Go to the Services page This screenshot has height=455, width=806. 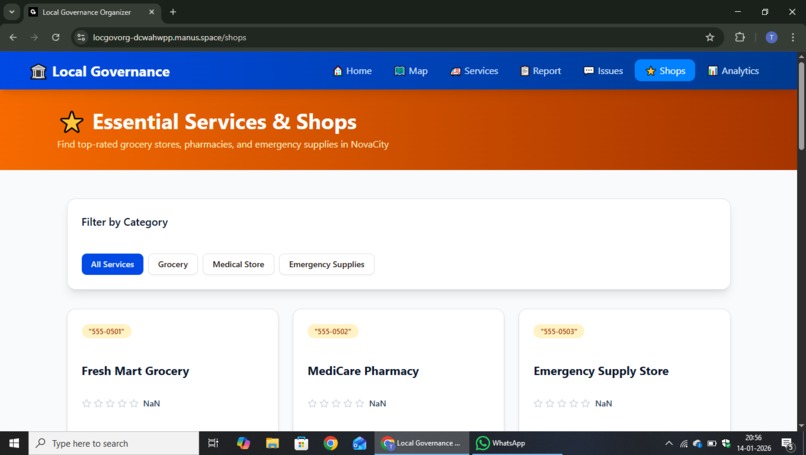tap(474, 71)
